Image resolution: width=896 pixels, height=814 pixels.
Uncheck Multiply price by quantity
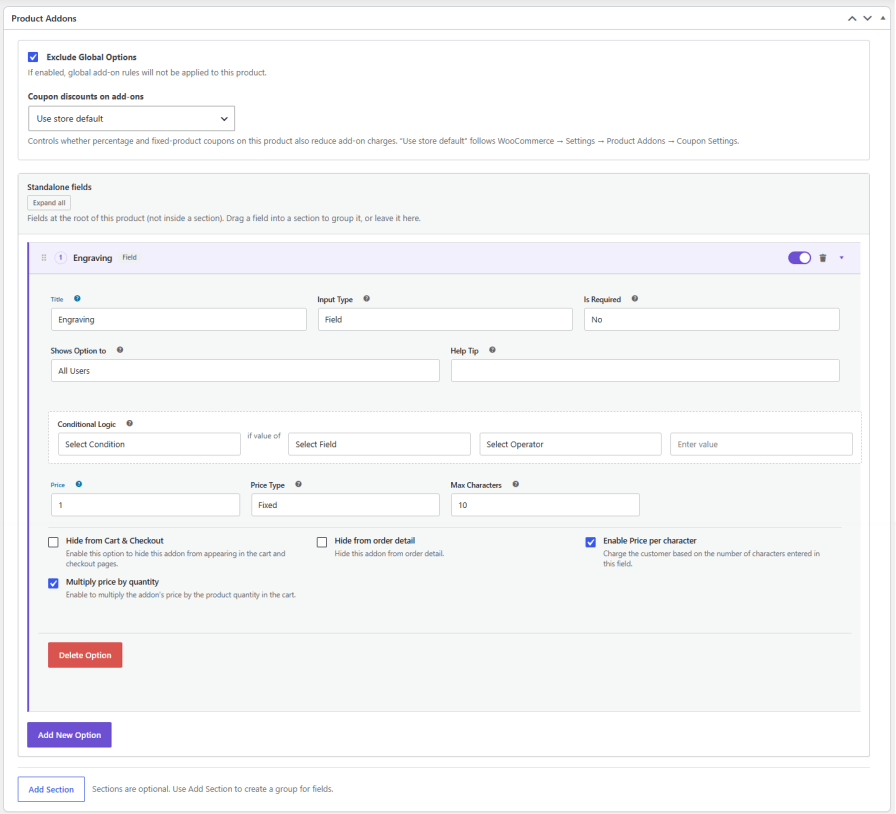[53, 583]
